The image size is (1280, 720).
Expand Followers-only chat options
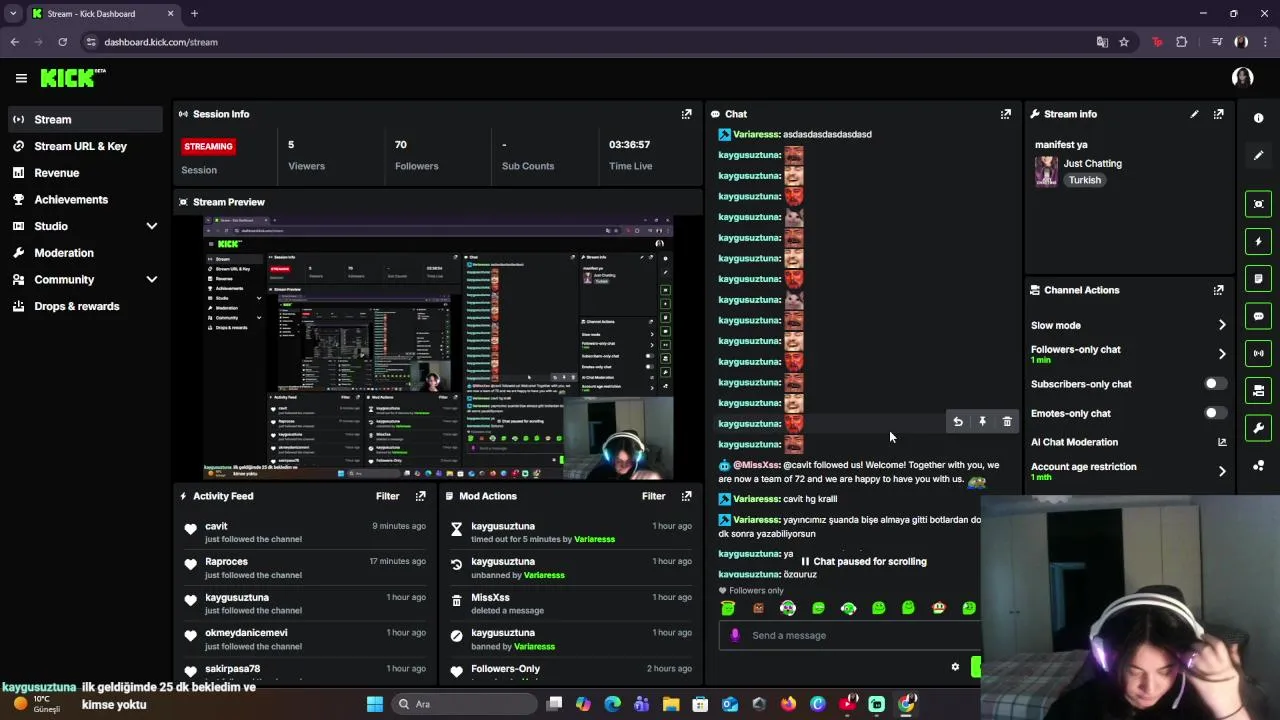point(1221,354)
